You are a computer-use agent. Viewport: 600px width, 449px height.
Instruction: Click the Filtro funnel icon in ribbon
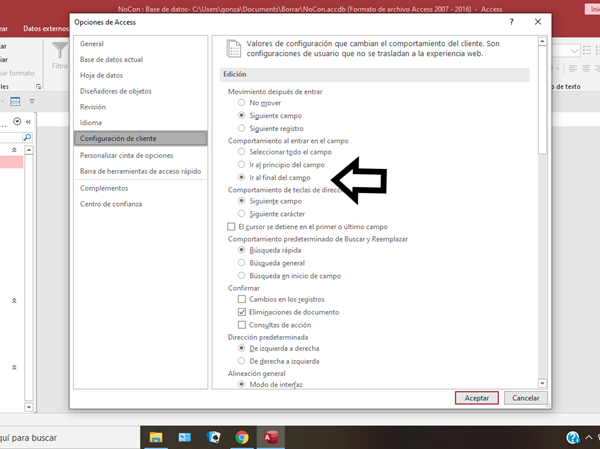click(60, 51)
